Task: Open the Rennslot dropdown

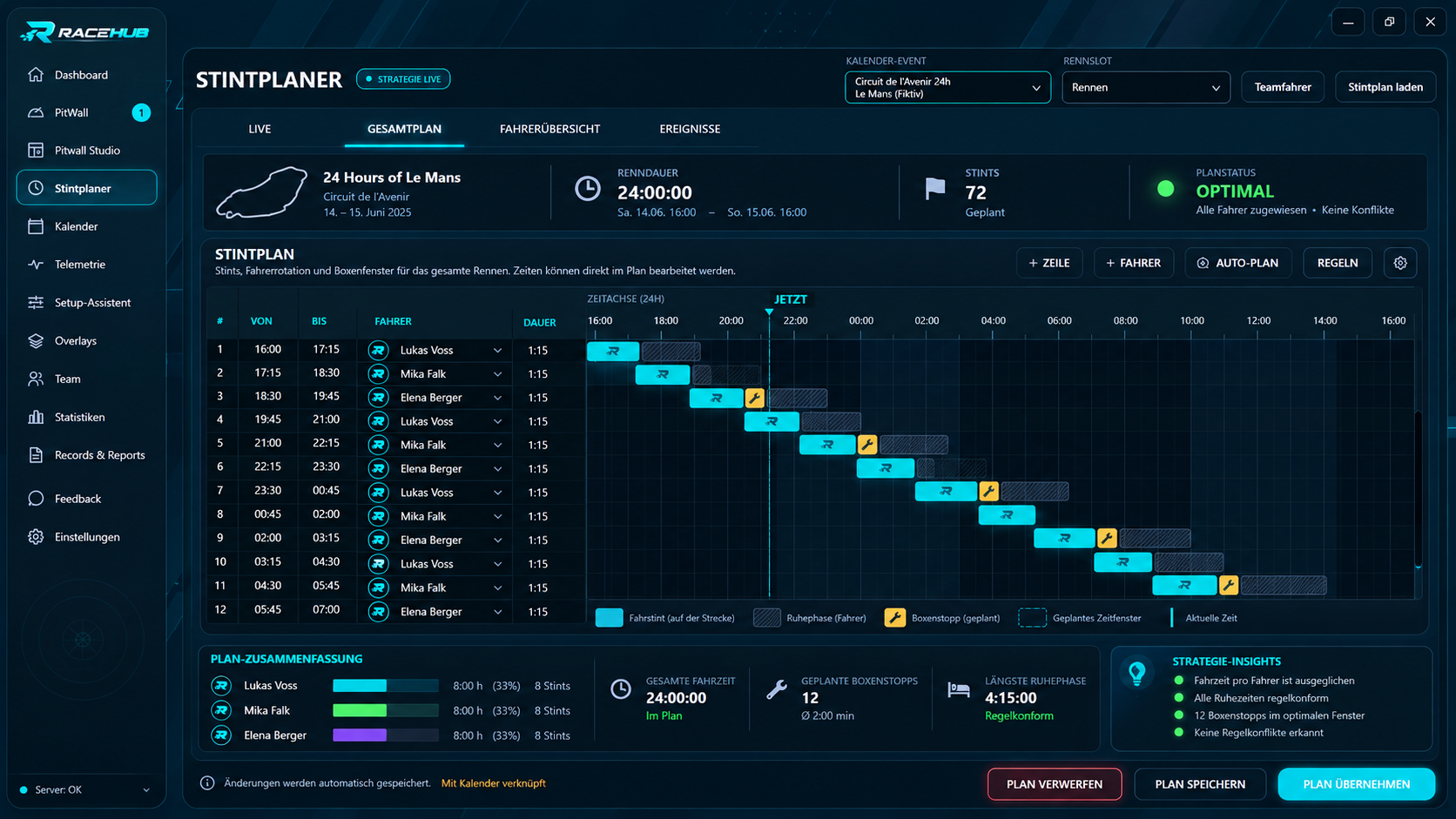Action: click(1146, 87)
